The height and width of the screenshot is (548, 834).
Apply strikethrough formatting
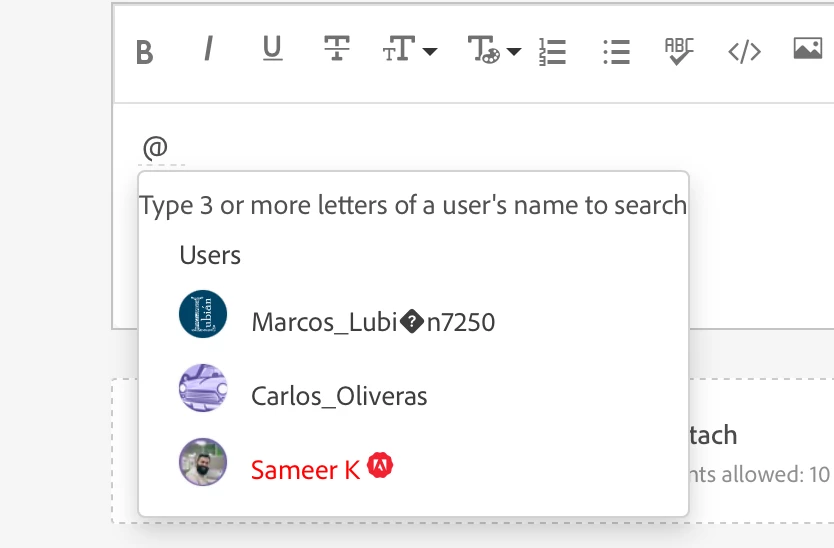pyautogui.click(x=337, y=48)
